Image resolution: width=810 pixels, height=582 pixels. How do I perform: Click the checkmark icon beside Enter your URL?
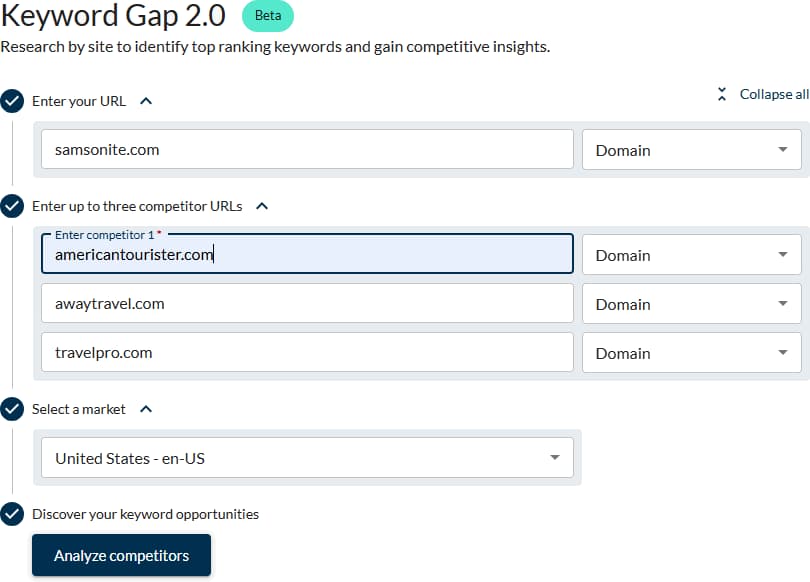pos(12,100)
